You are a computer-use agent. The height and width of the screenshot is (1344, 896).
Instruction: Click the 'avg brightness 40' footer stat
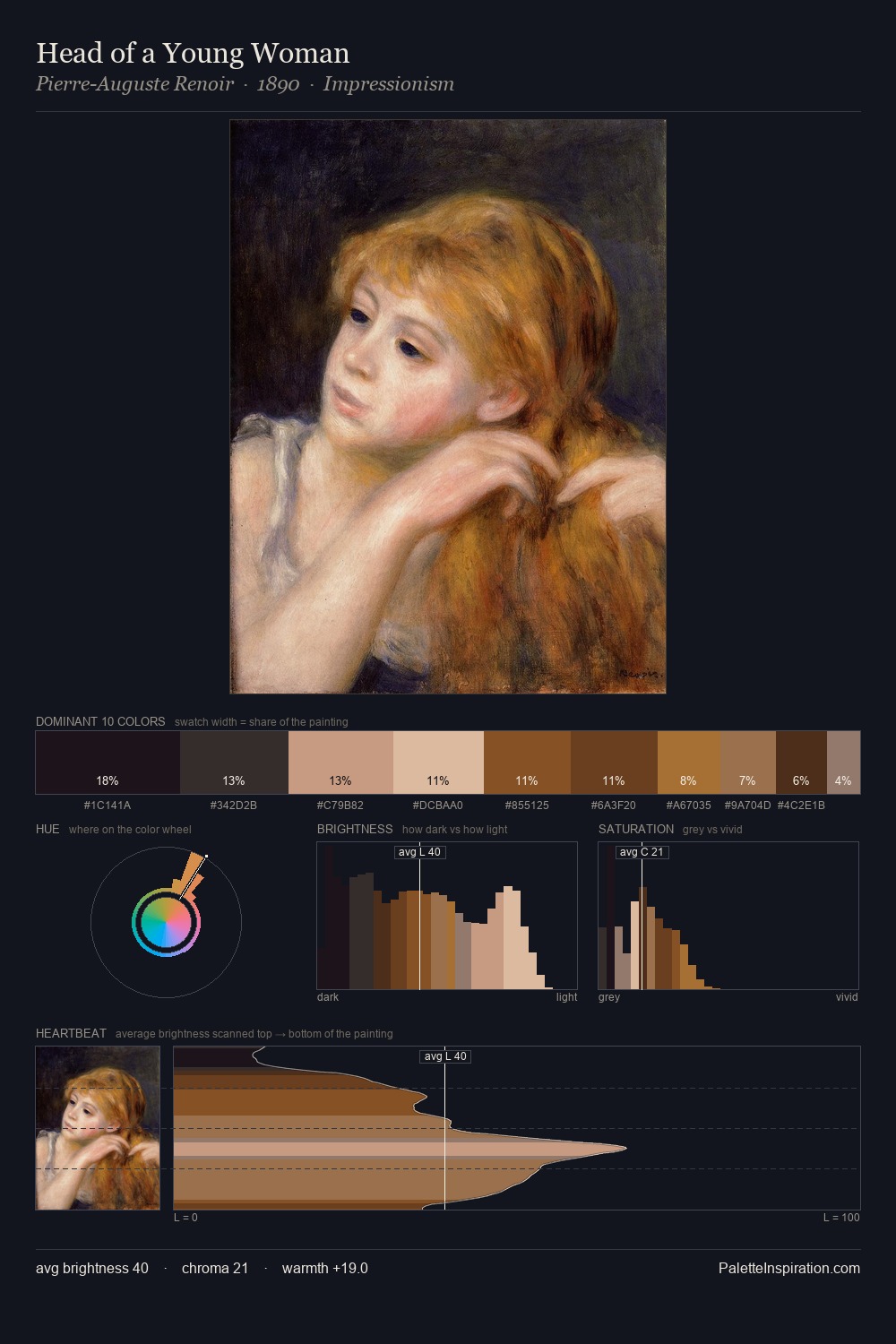pos(92,1269)
